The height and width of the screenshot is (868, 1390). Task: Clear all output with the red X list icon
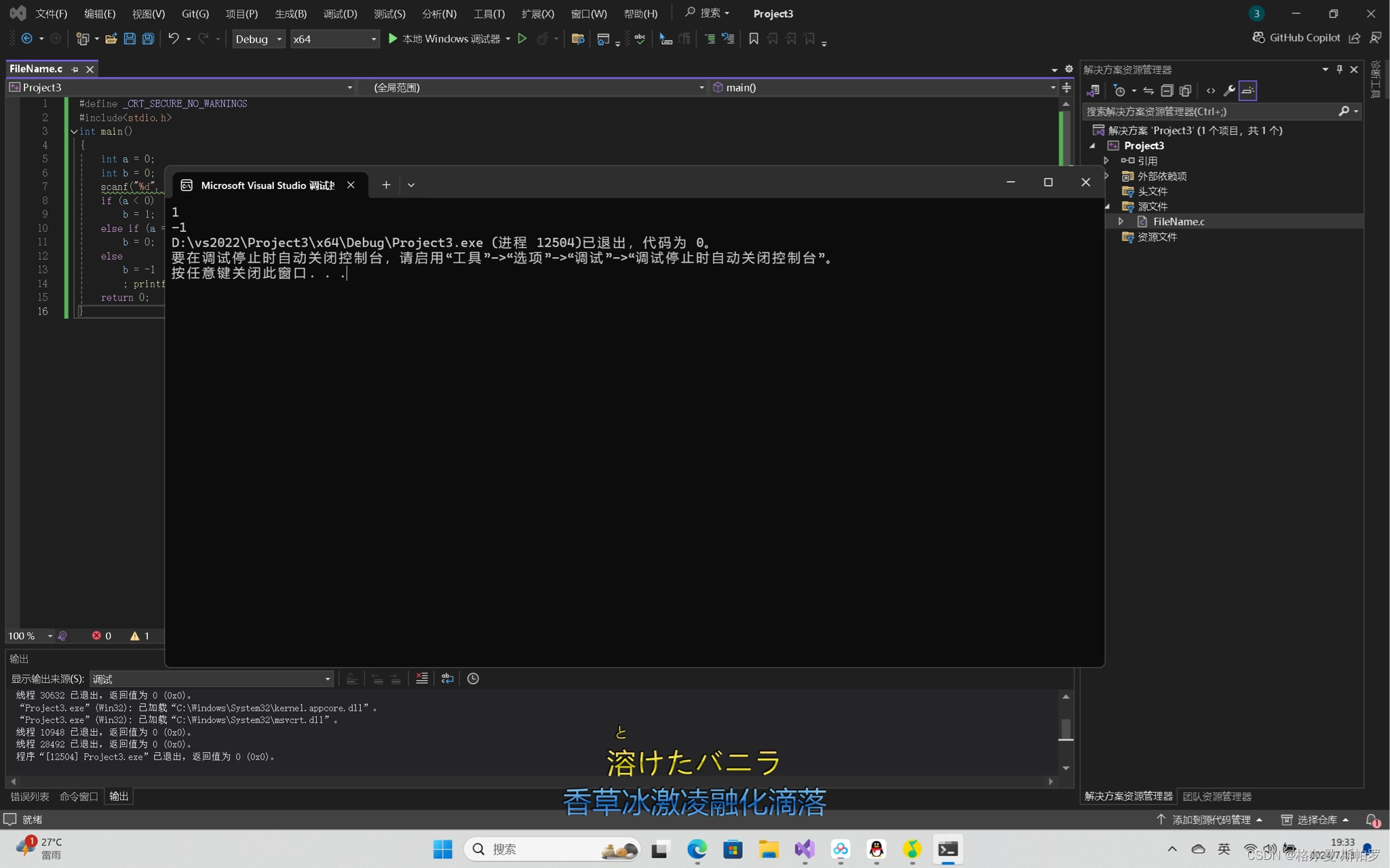[422, 678]
